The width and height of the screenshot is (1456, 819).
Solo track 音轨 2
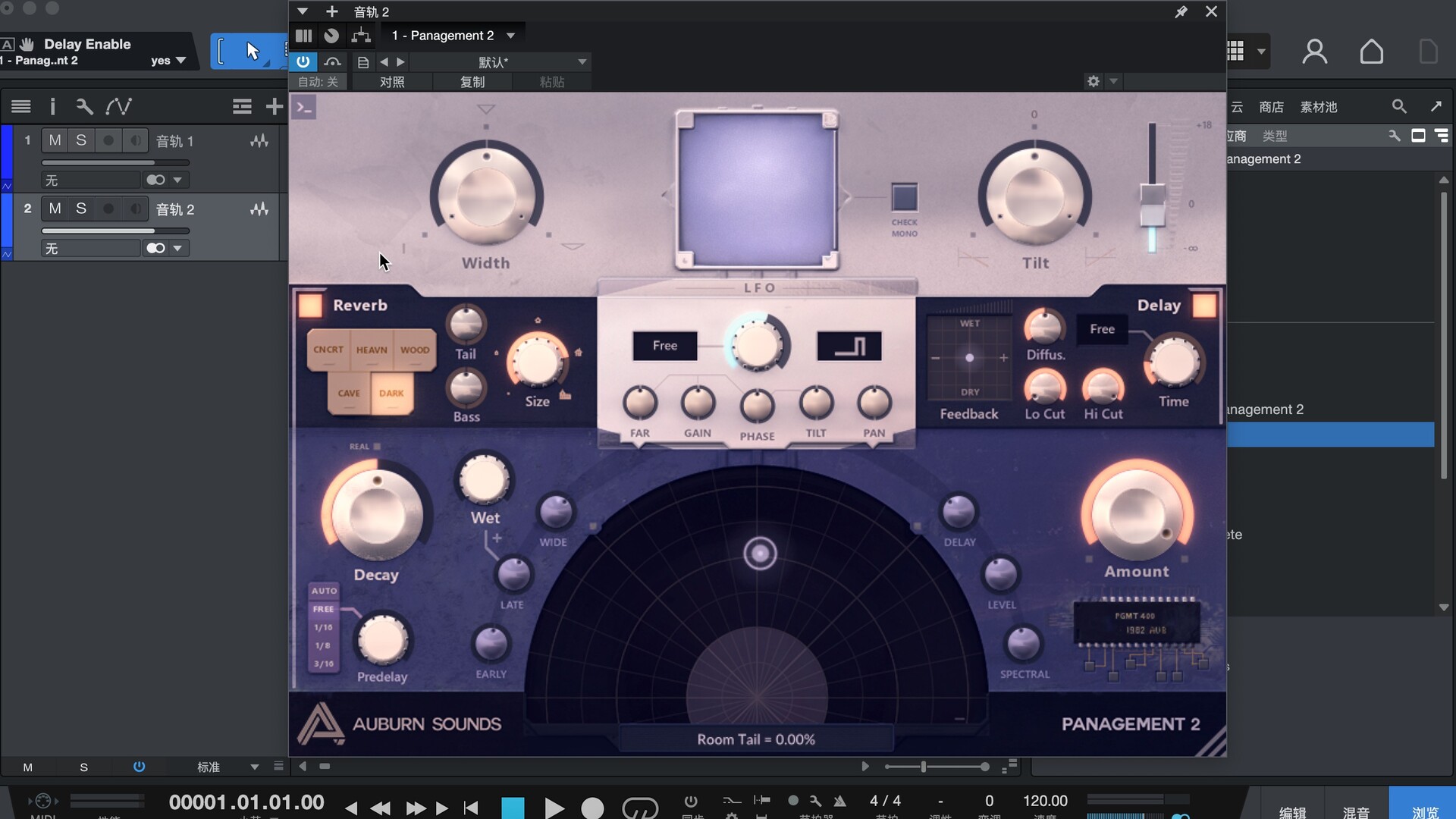tap(81, 209)
